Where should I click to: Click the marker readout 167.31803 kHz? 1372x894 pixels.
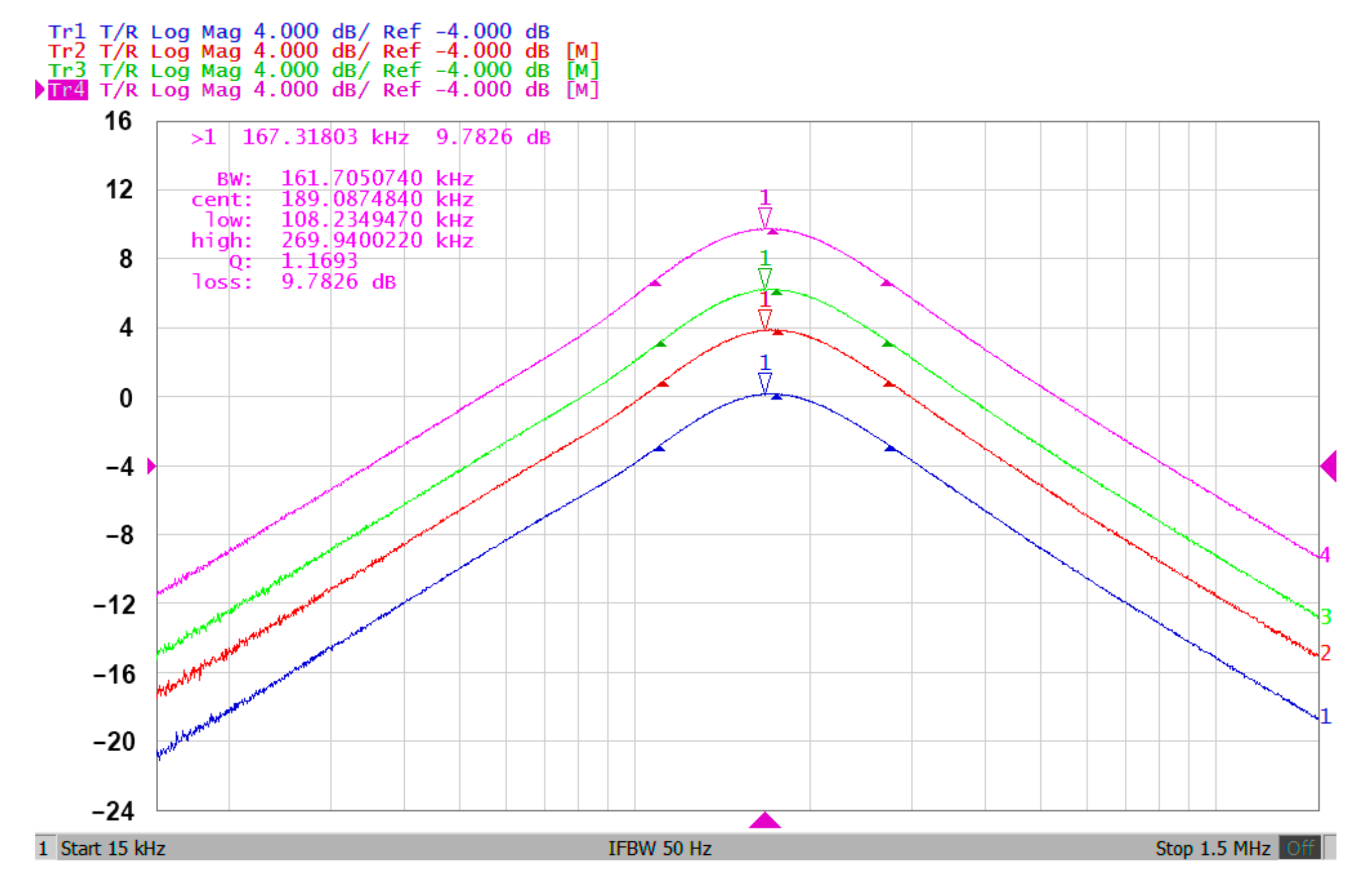(325, 137)
